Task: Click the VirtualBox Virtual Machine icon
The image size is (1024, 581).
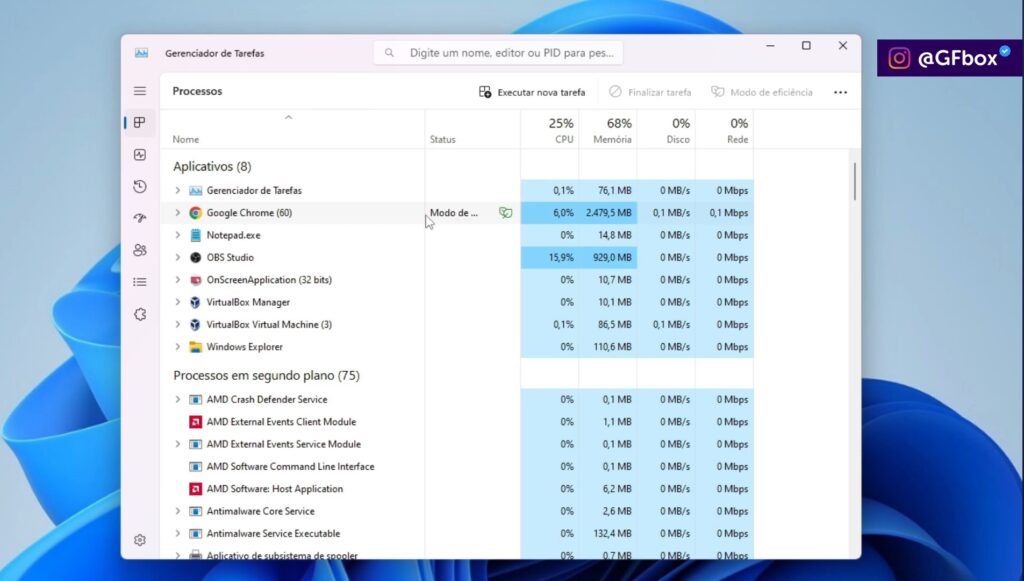Action: pos(195,324)
